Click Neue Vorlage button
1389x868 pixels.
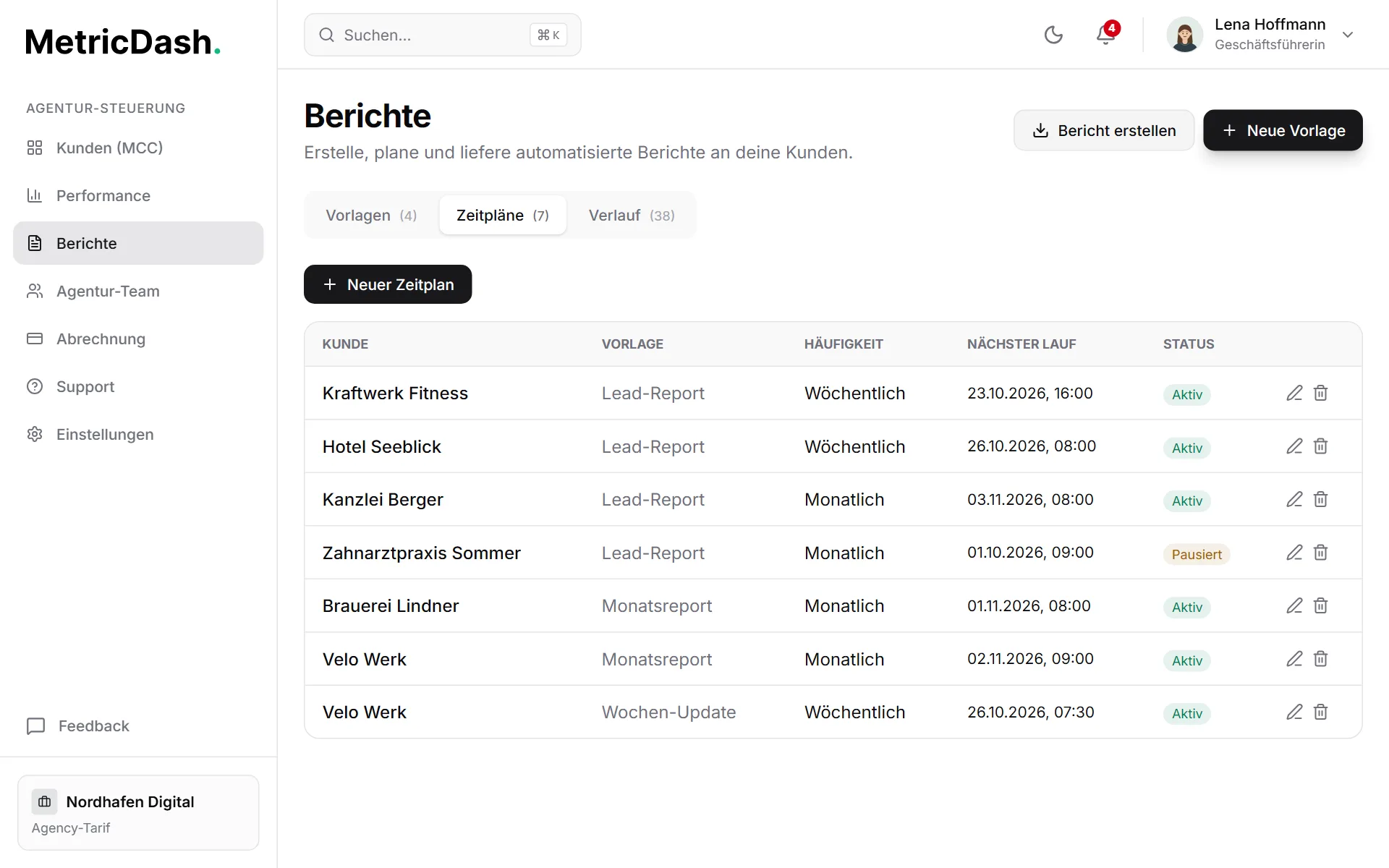point(1283,130)
